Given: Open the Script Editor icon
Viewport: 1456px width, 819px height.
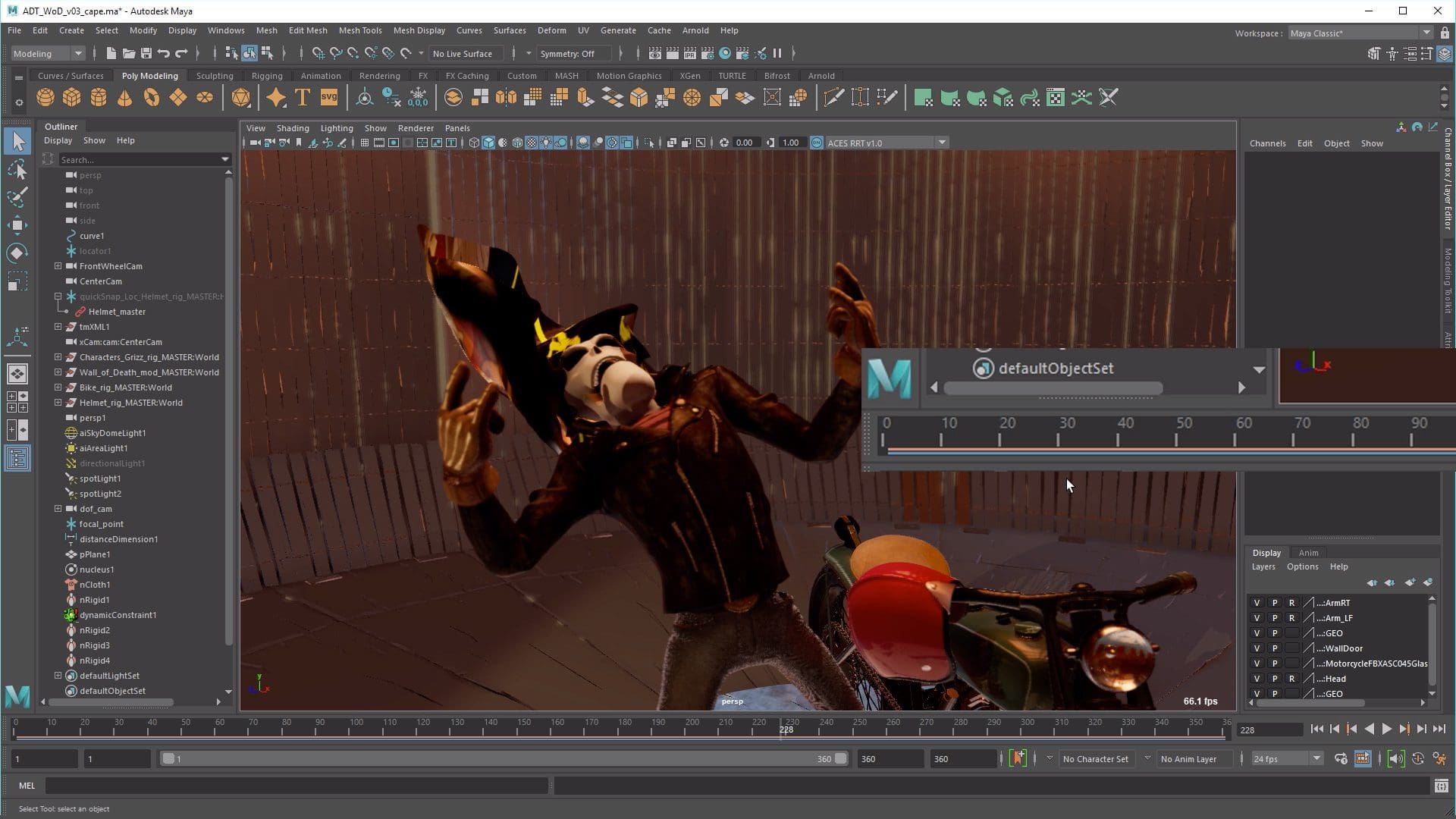Looking at the screenshot, I should [x=1441, y=786].
